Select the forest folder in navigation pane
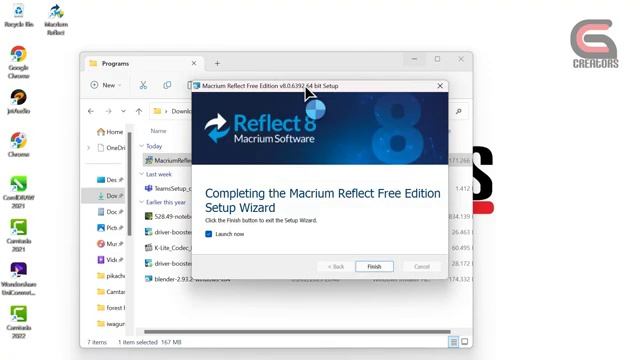Screen dimensions: 640x360 pyautogui.click(x=111, y=308)
